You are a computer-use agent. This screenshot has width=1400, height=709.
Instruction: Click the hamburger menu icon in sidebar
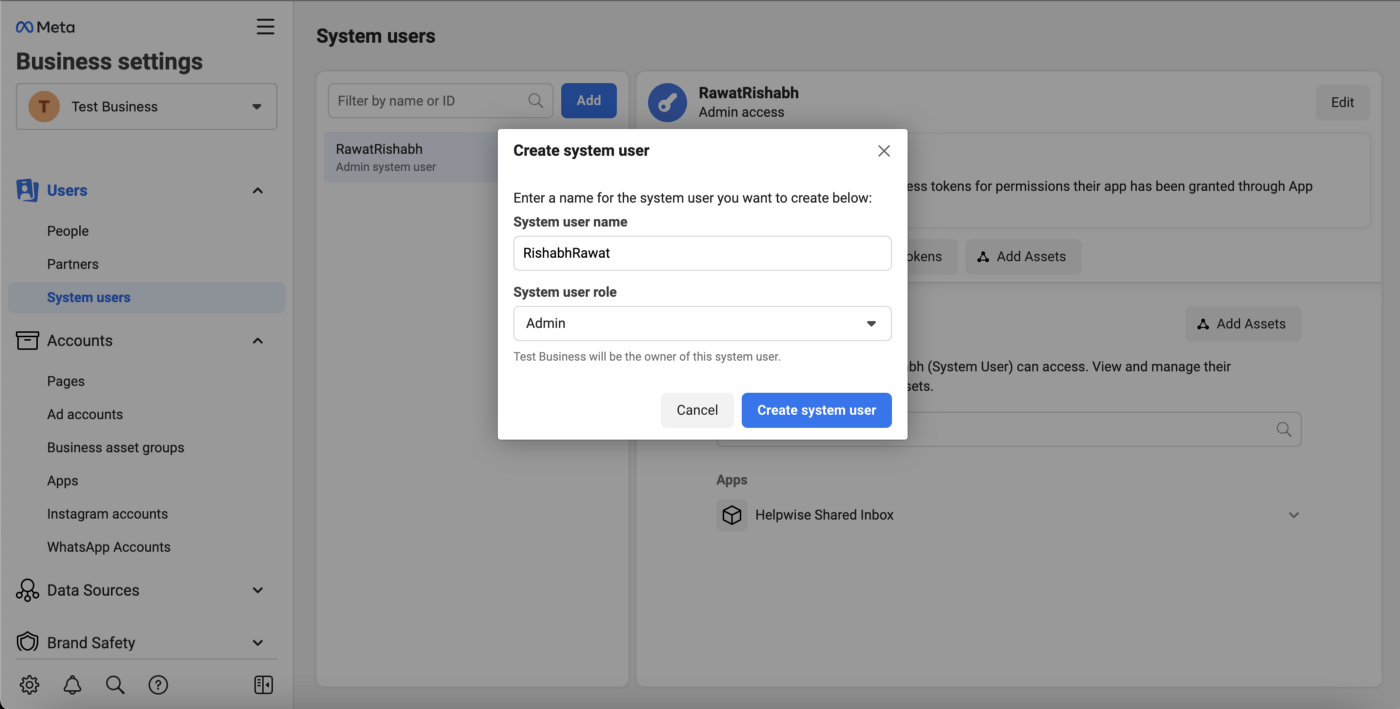click(x=265, y=27)
